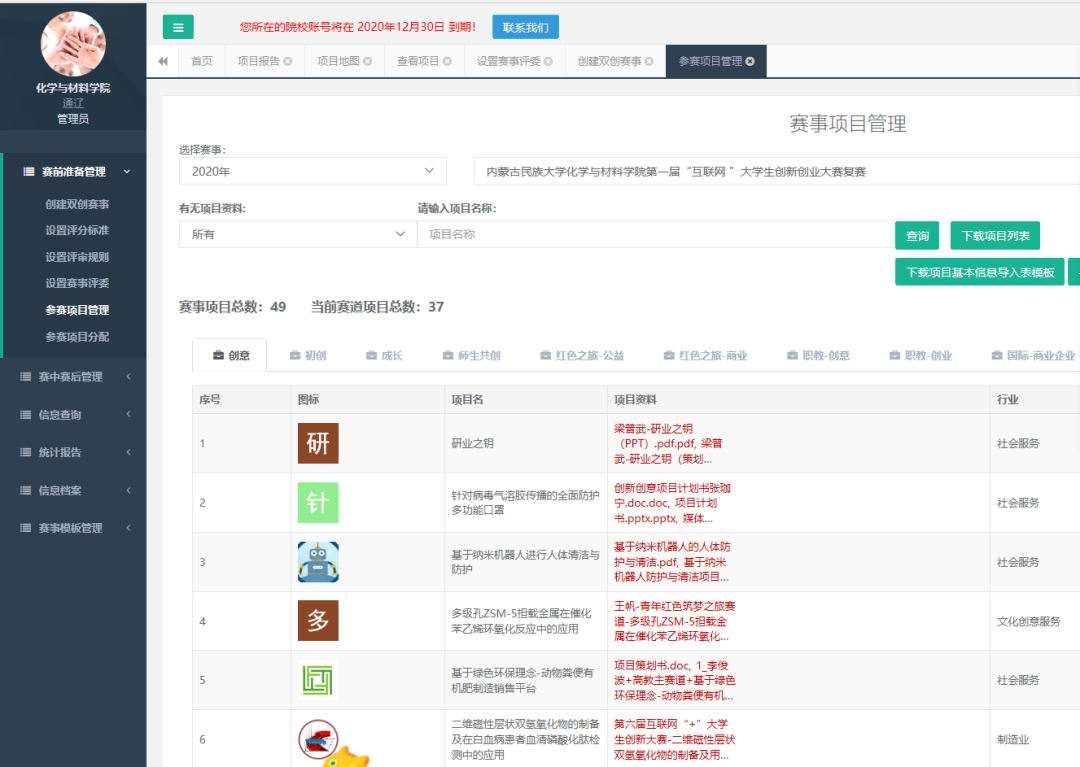Click the green 针 project icon

[x=318, y=502]
